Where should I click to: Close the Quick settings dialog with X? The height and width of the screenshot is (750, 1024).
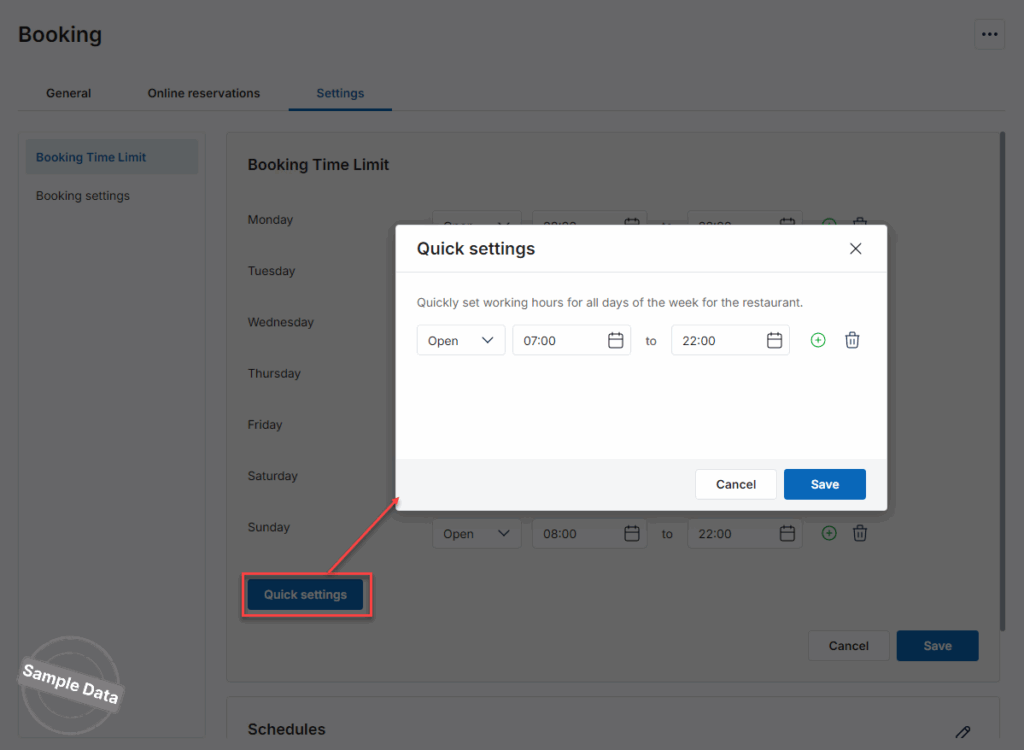tap(855, 249)
